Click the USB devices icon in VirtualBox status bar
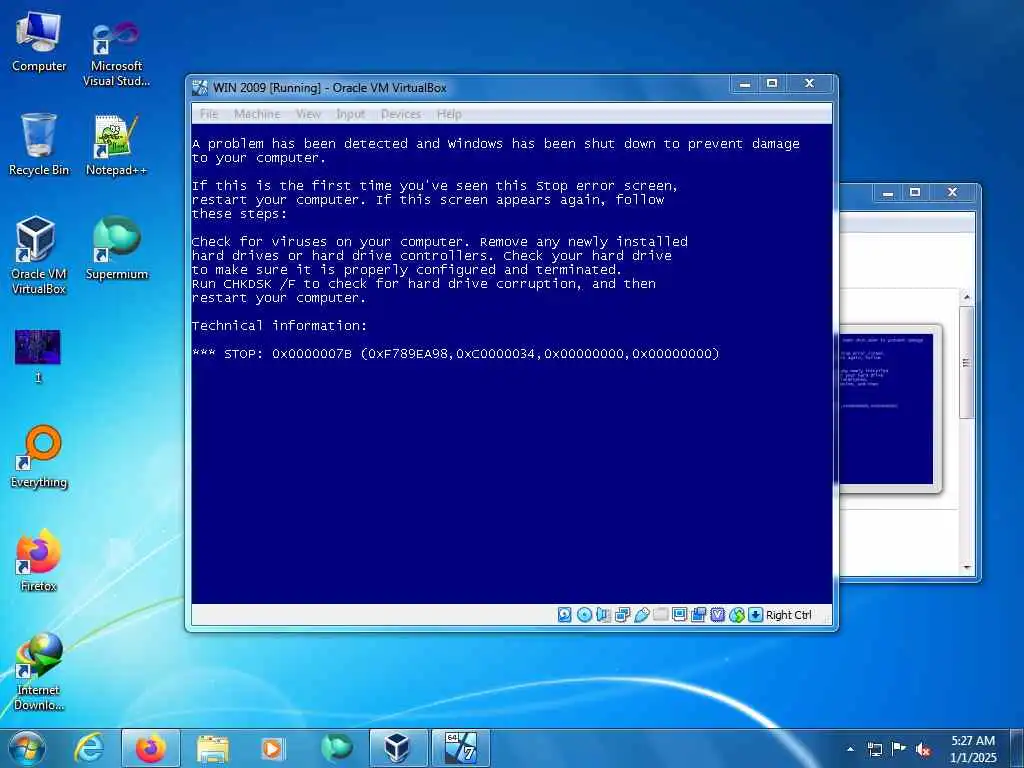 pyautogui.click(x=641, y=615)
